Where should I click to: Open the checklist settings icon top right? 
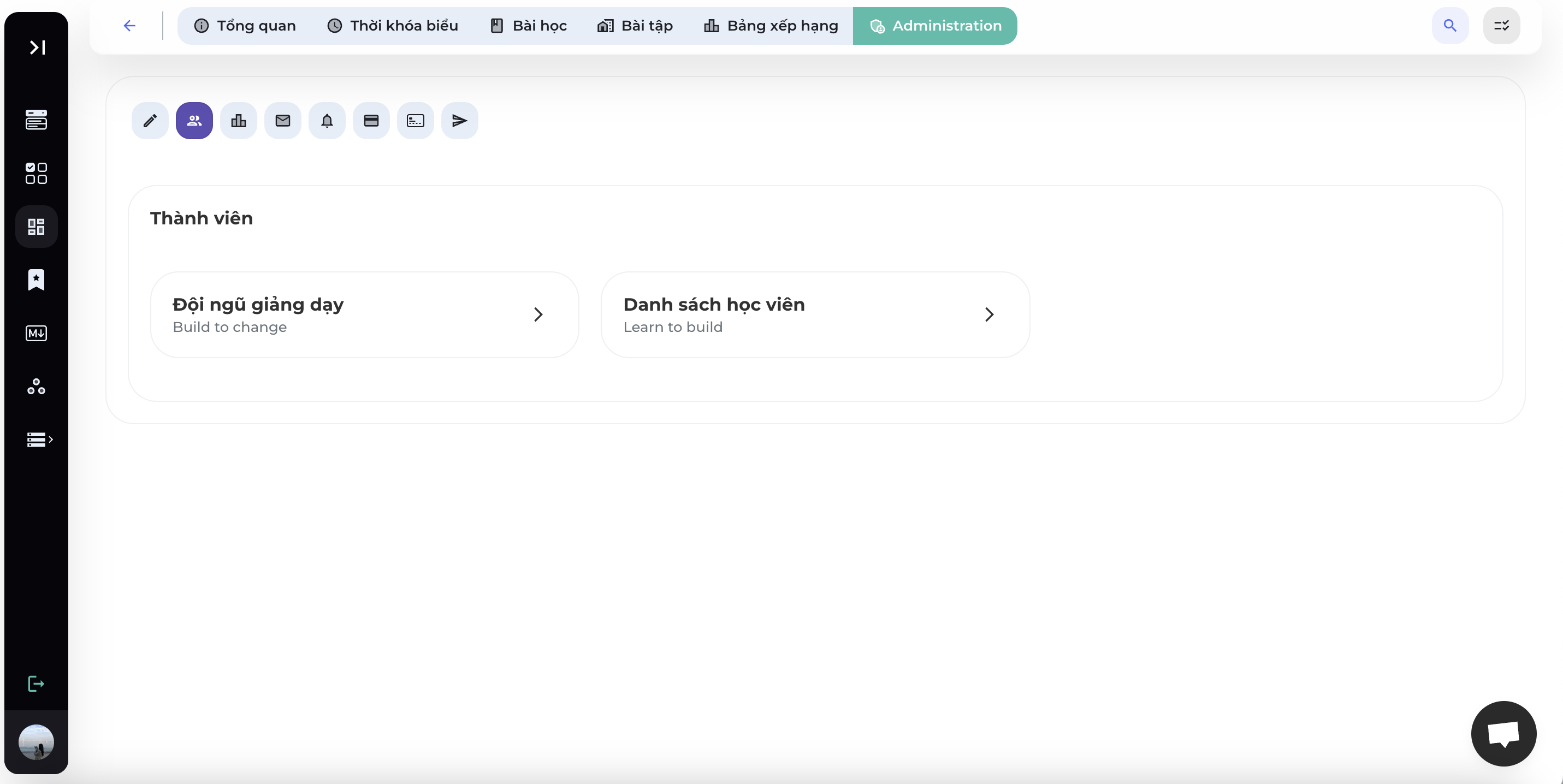(x=1502, y=26)
